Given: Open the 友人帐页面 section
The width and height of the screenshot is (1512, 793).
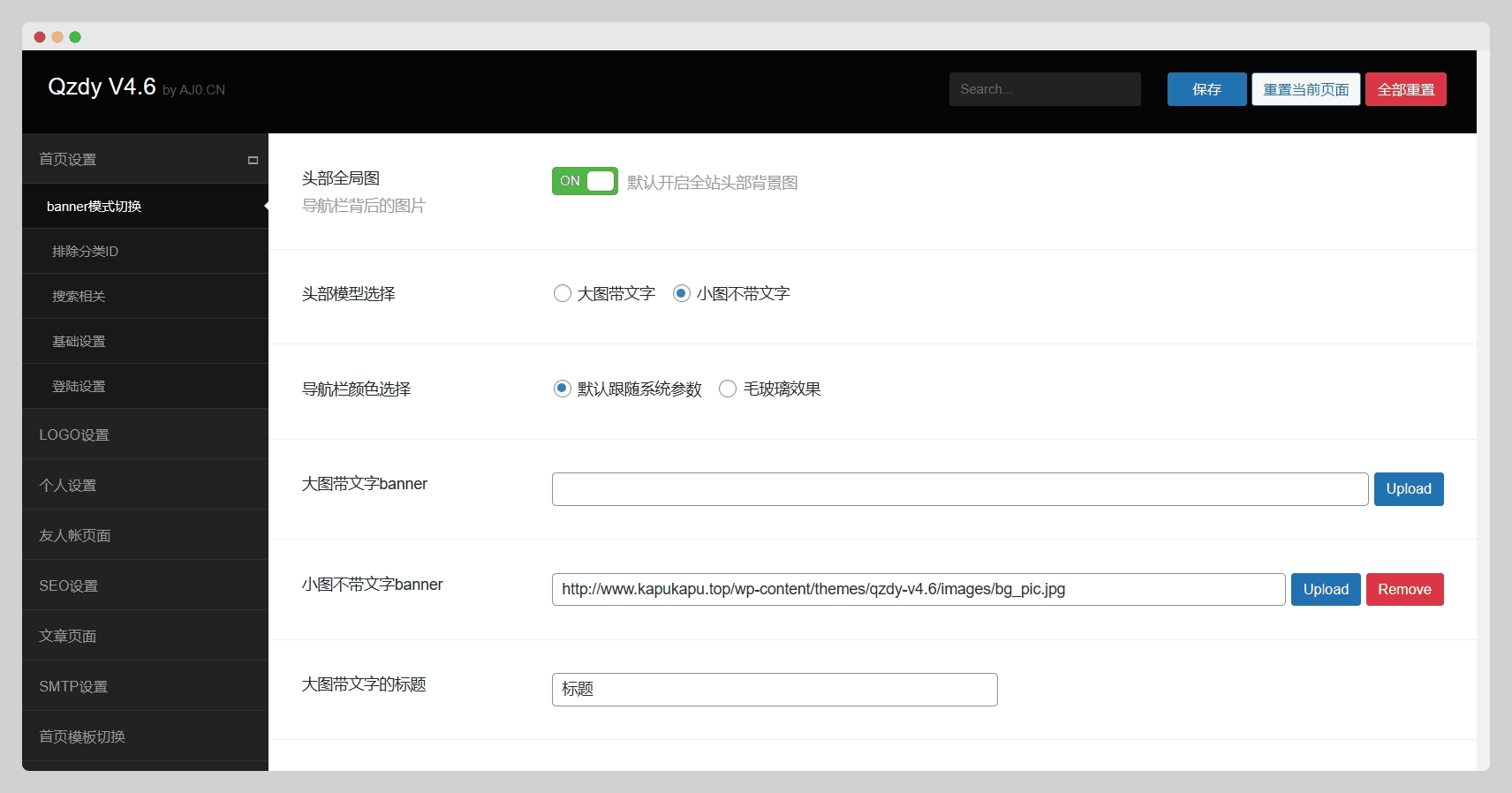Looking at the screenshot, I should click(145, 535).
